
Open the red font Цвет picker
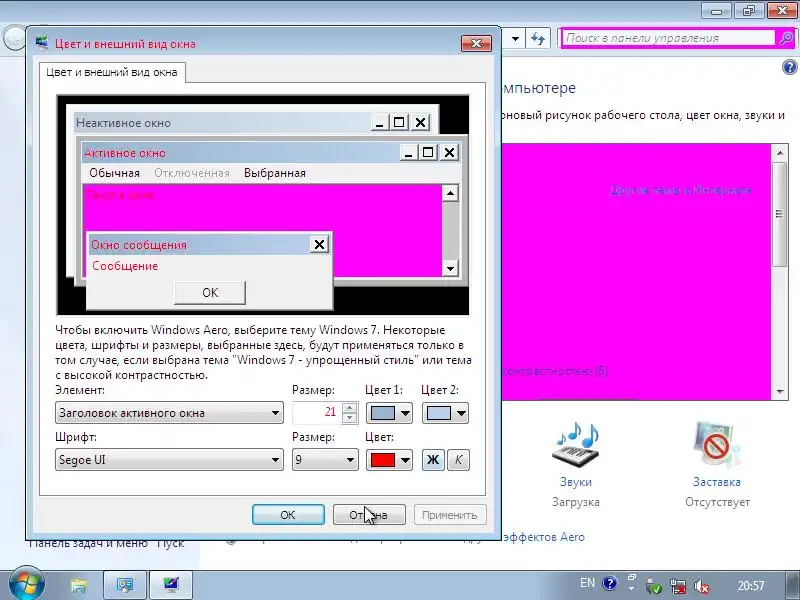[389, 460]
